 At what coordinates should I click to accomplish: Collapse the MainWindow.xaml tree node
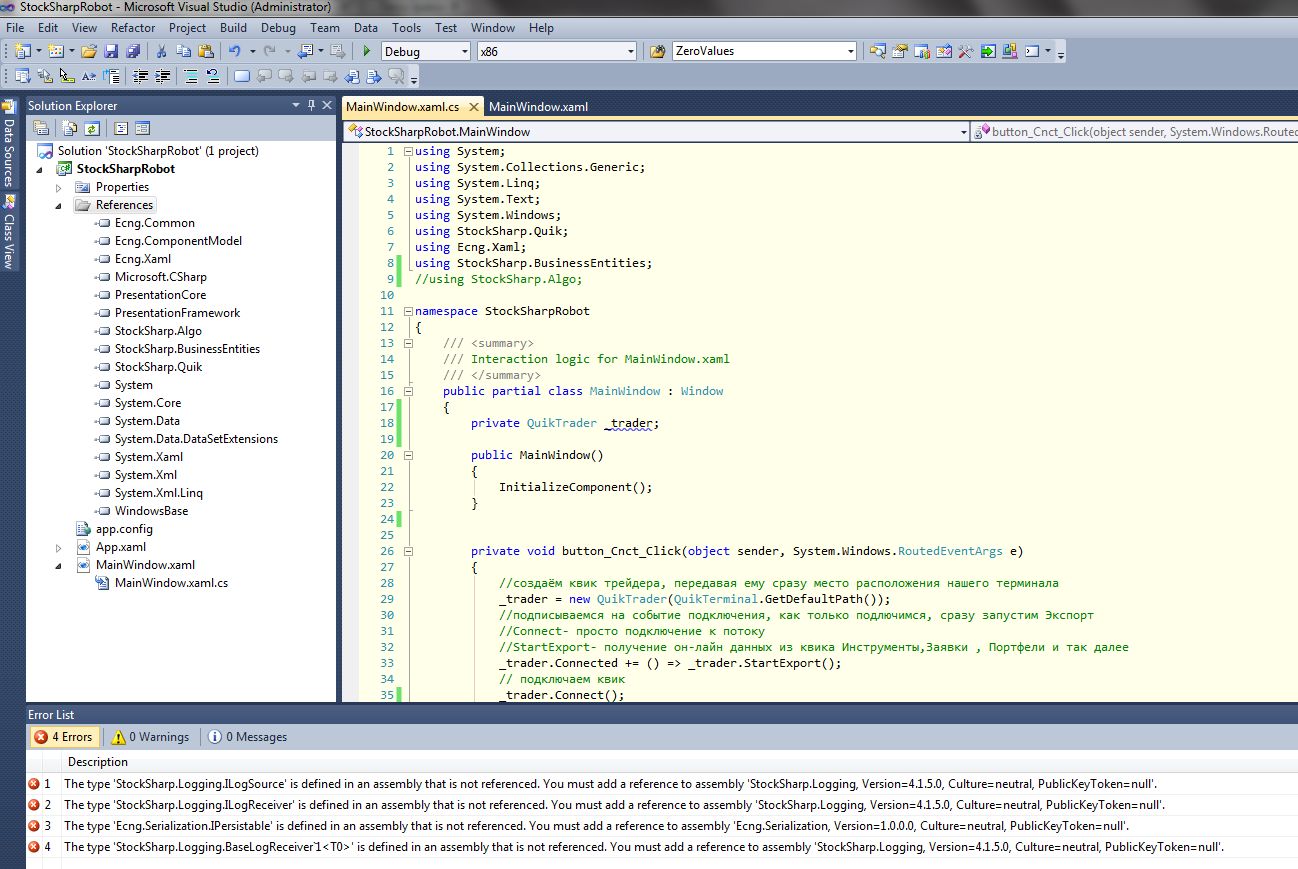pyautogui.click(x=59, y=565)
